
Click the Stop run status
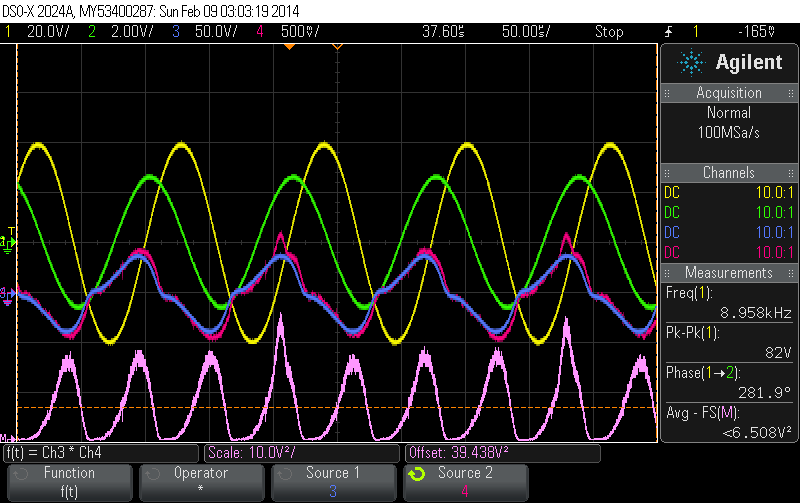coord(609,32)
